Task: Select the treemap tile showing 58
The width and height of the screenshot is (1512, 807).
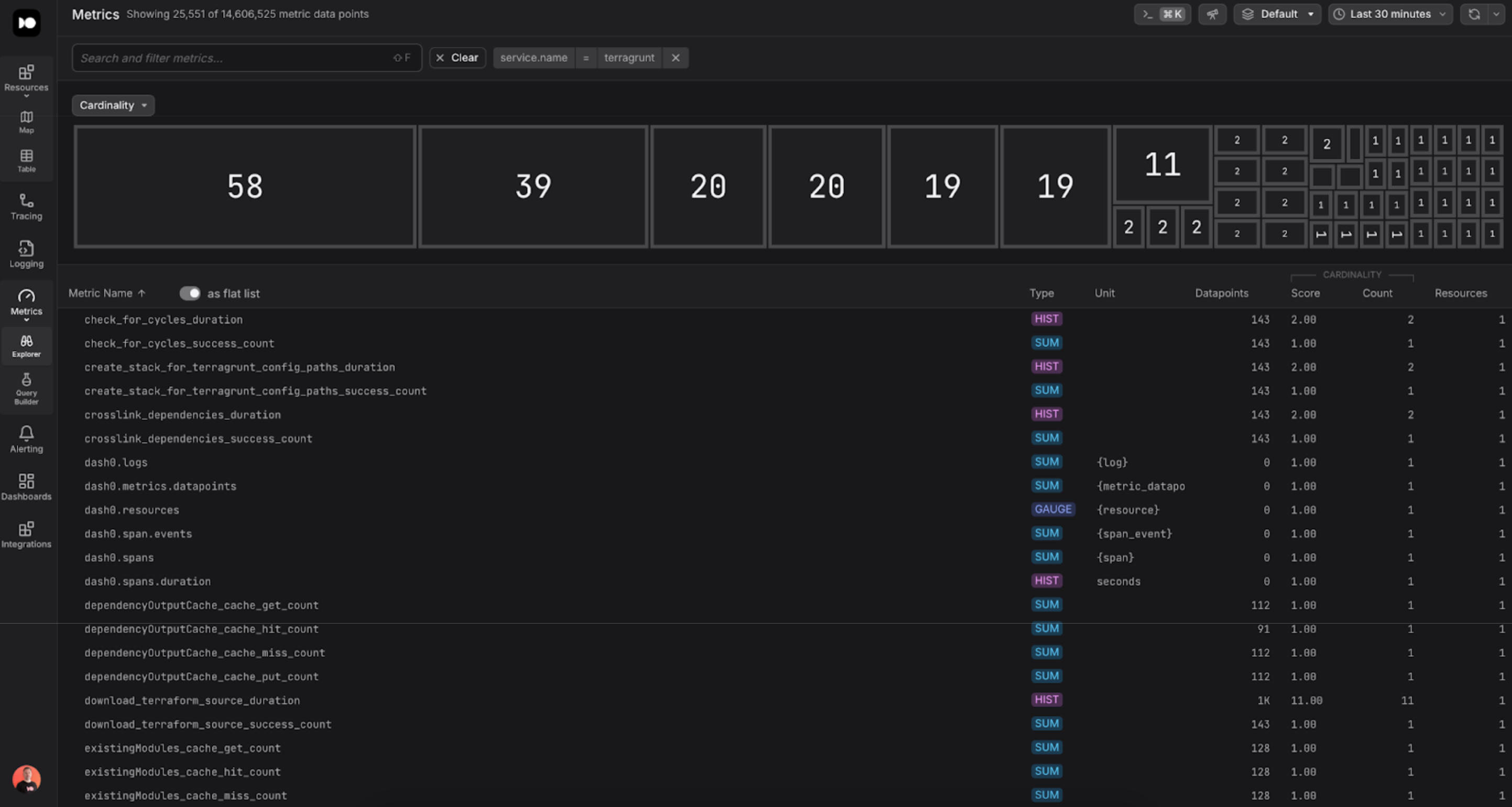Action: (245, 186)
